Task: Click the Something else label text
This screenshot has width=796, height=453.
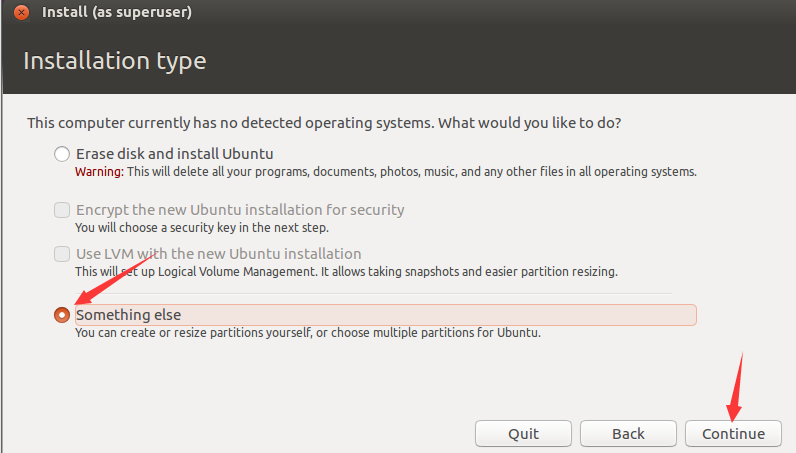Action: [x=128, y=315]
